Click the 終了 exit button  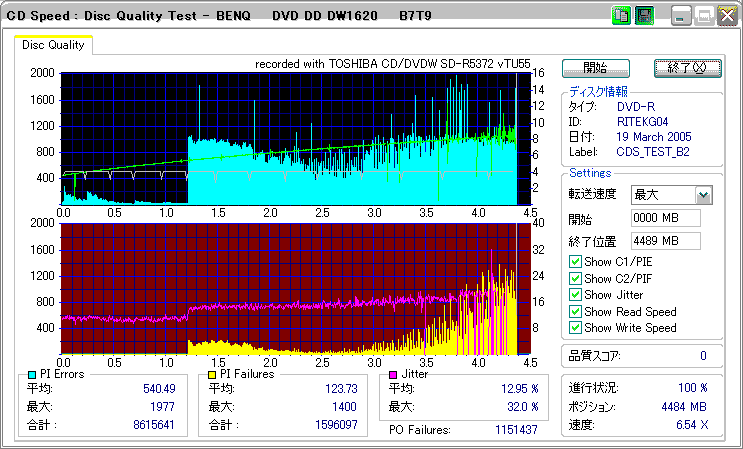coord(688,68)
